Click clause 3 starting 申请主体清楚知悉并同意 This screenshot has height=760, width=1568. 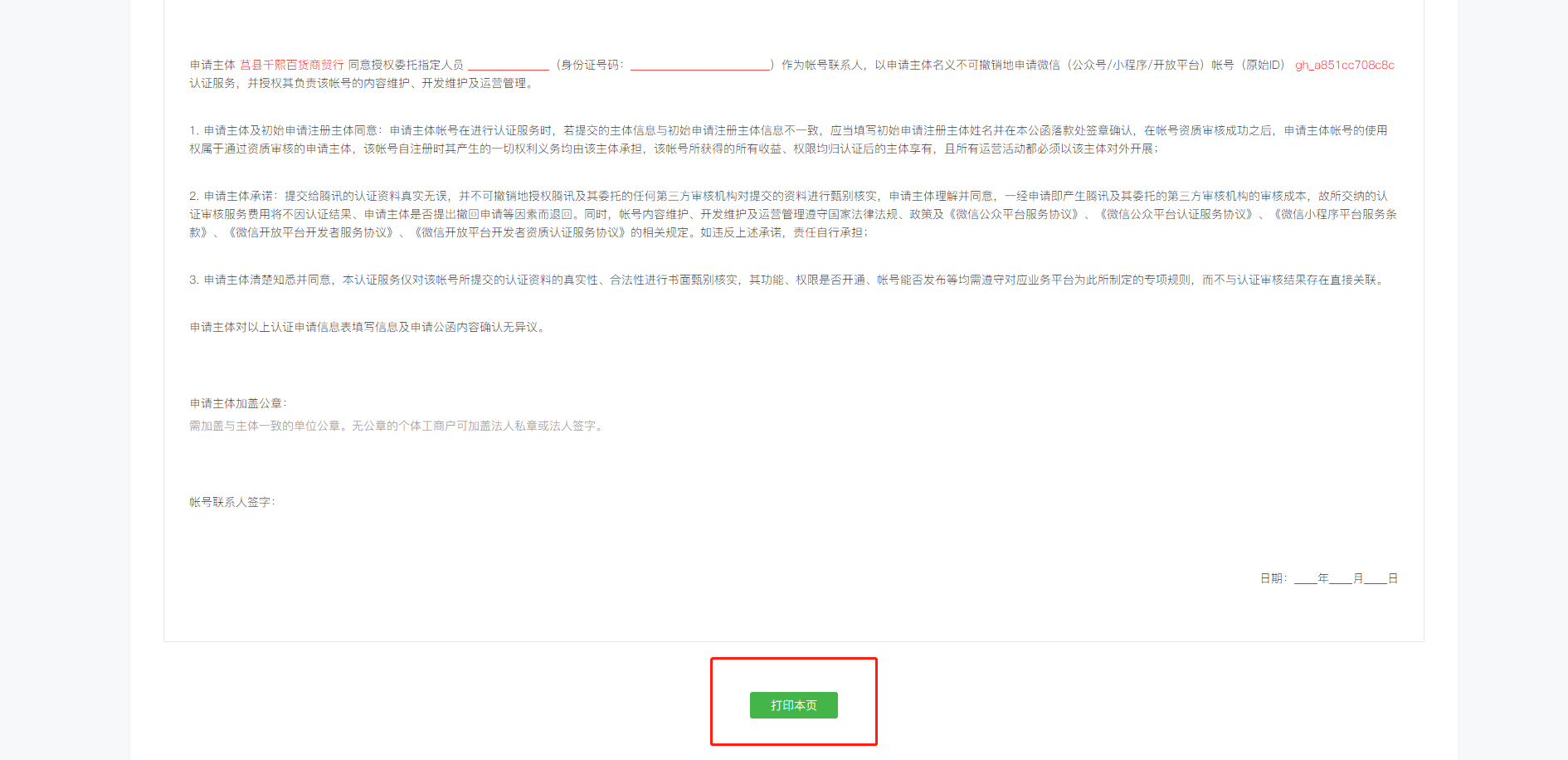click(788, 280)
